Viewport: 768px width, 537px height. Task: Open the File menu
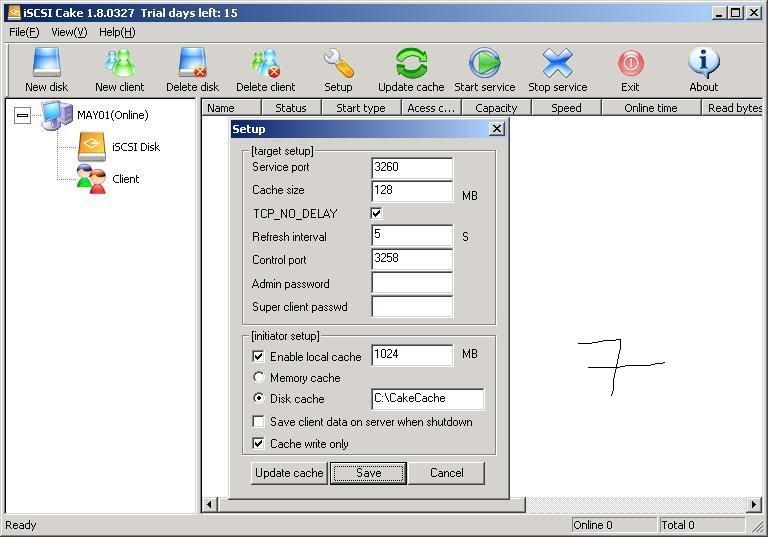point(24,32)
